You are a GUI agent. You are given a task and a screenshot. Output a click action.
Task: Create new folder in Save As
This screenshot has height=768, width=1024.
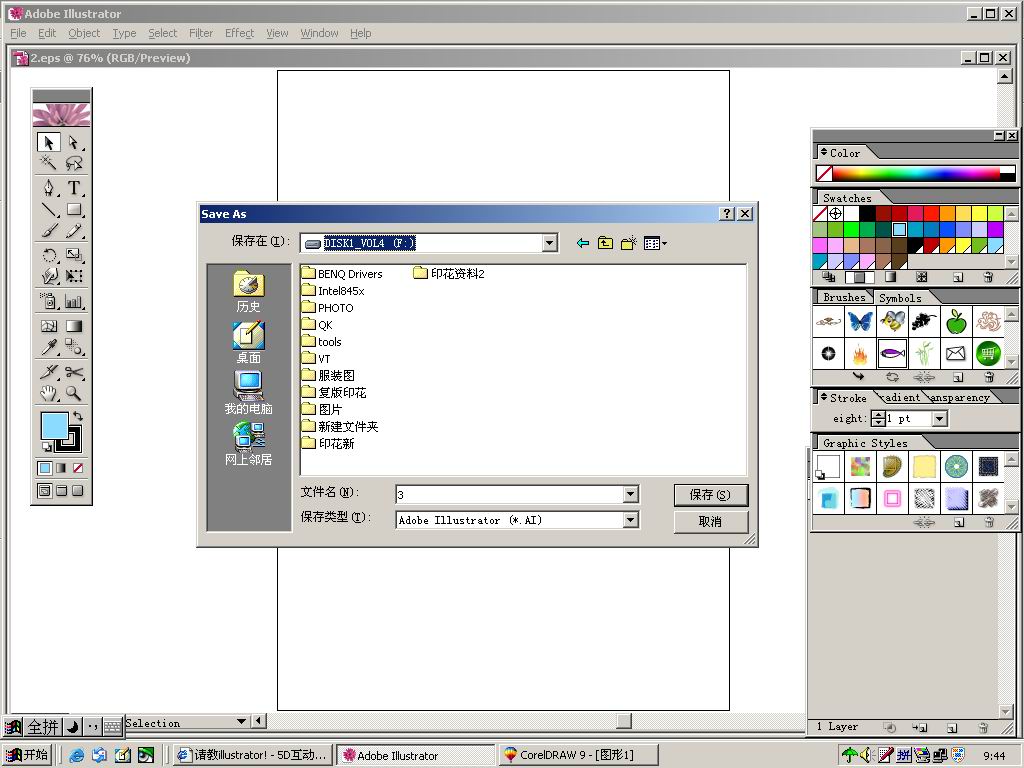click(x=628, y=243)
